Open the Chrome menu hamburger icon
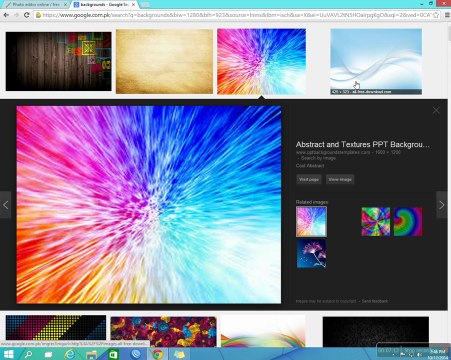 [x=447, y=15]
